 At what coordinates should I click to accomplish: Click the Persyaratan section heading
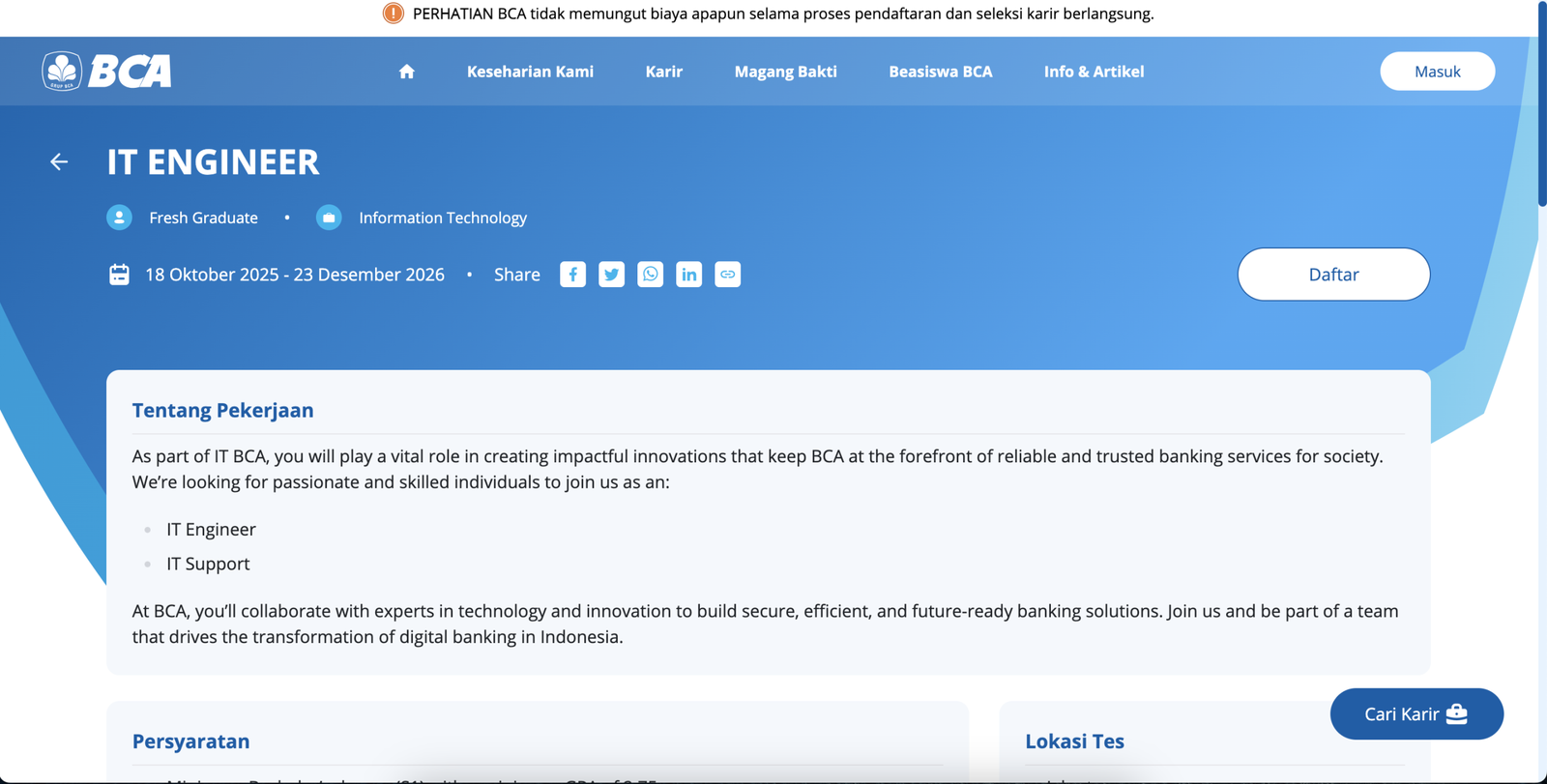coord(190,741)
